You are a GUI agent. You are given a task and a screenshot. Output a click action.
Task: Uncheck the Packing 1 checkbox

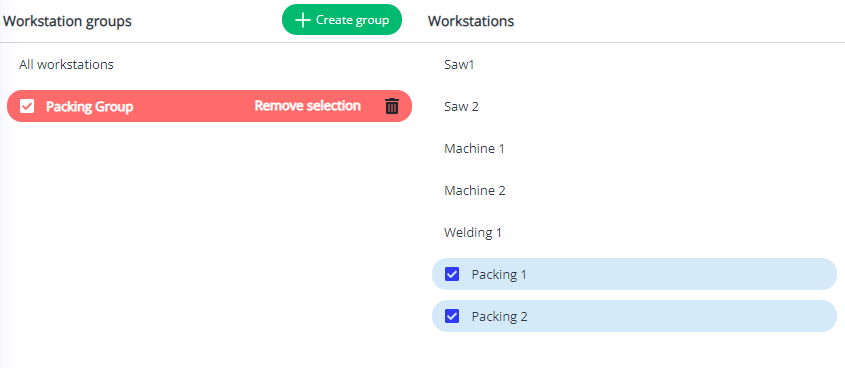tap(452, 274)
